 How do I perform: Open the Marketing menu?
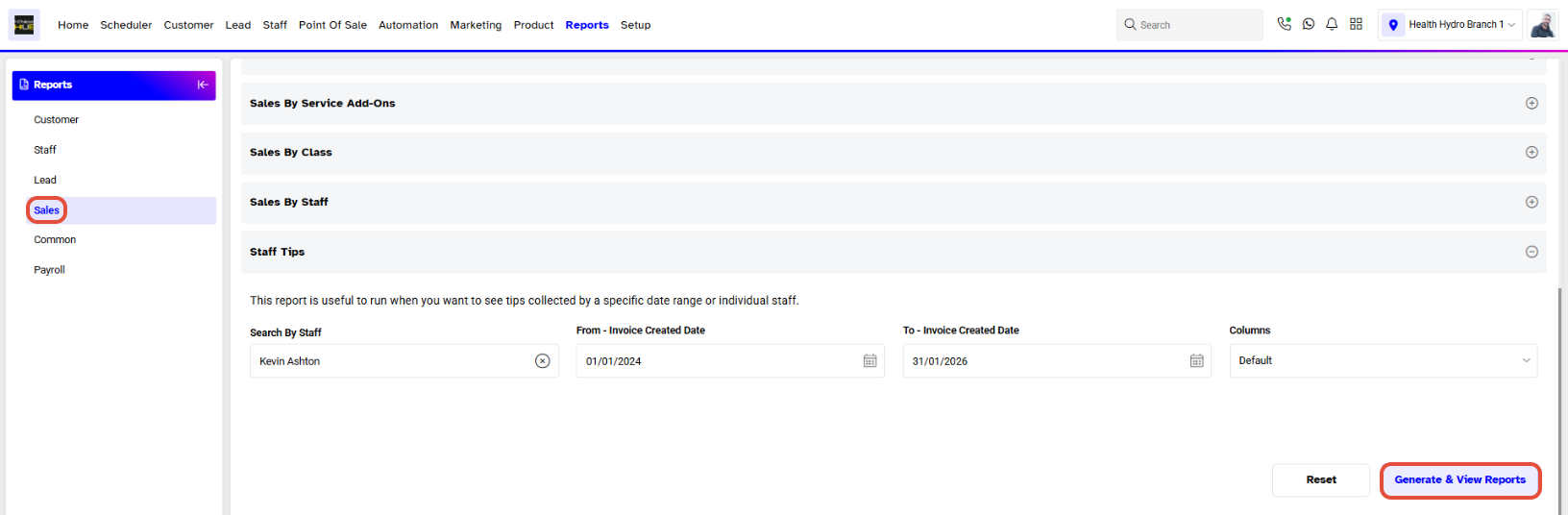tap(476, 25)
